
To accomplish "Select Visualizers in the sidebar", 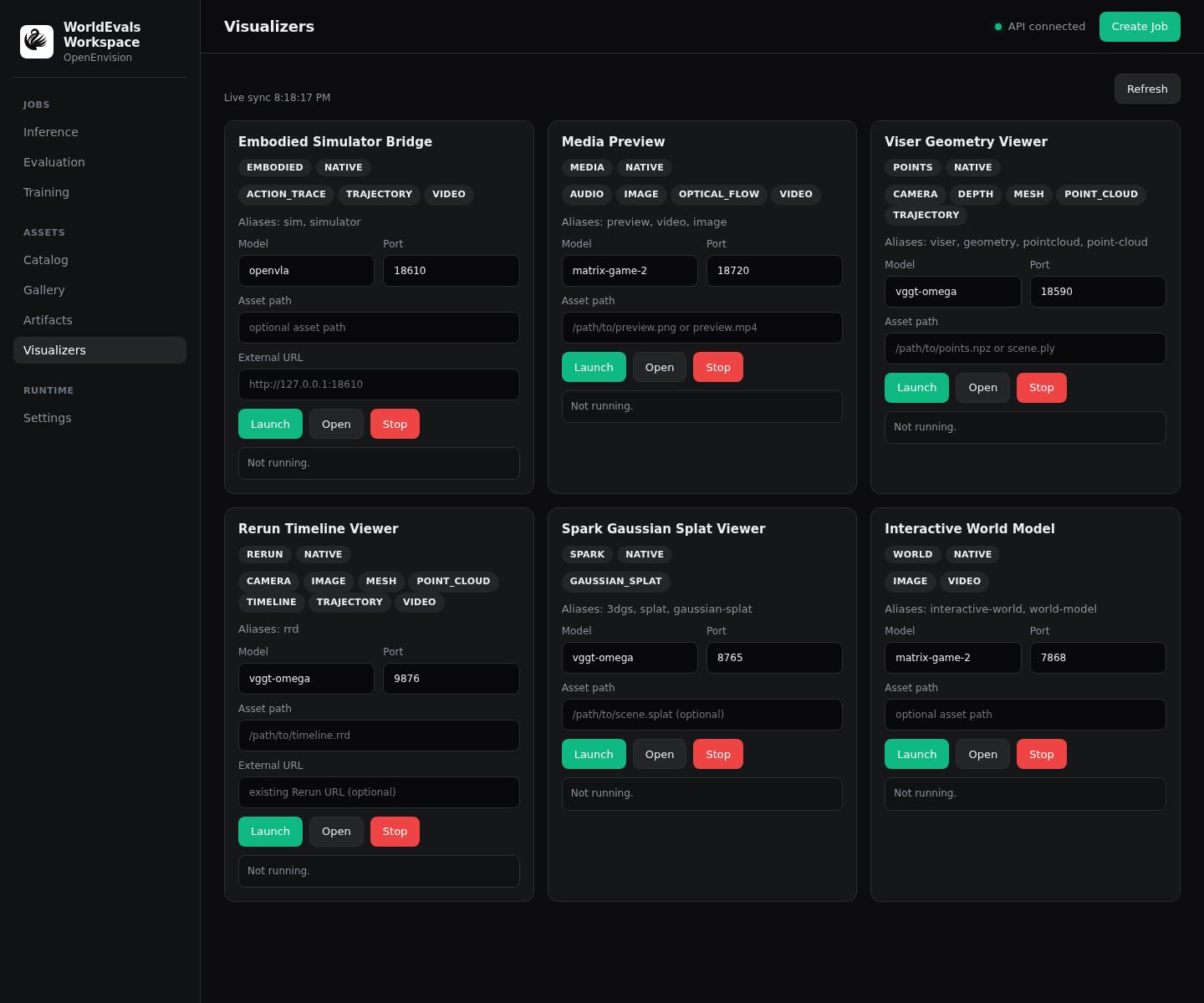I will (x=99, y=350).
